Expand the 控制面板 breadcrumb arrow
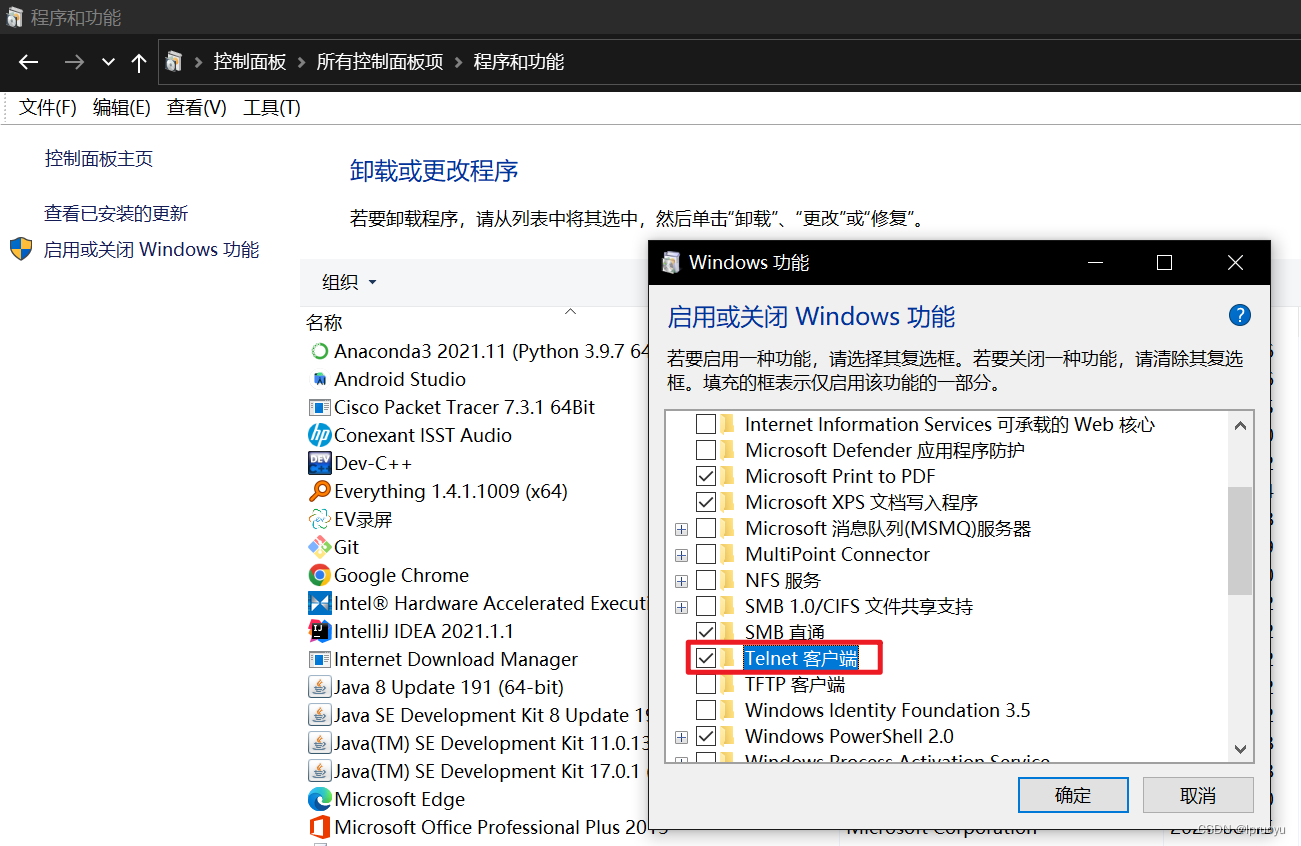1301x846 pixels. [301, 62]
